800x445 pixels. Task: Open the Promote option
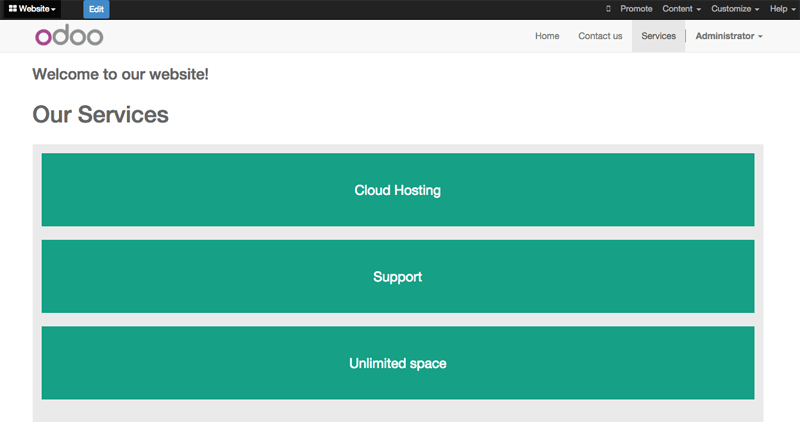pyautogui.click(x=636, y=9)
